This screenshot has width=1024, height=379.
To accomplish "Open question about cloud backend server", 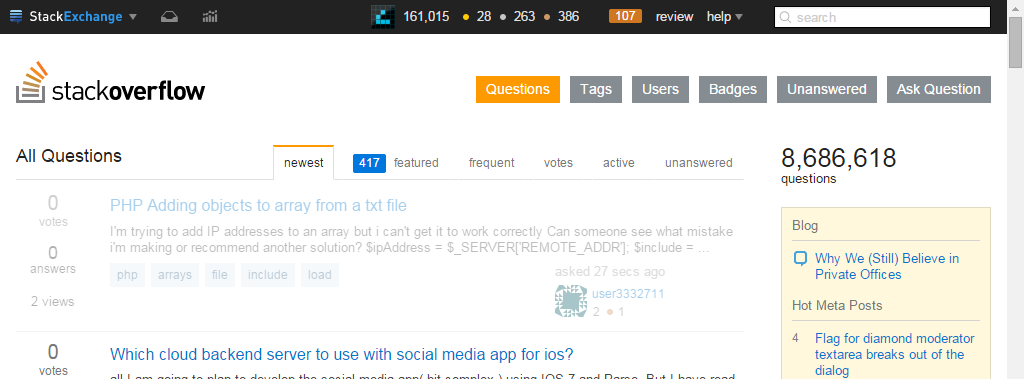I will pos(342,355).
